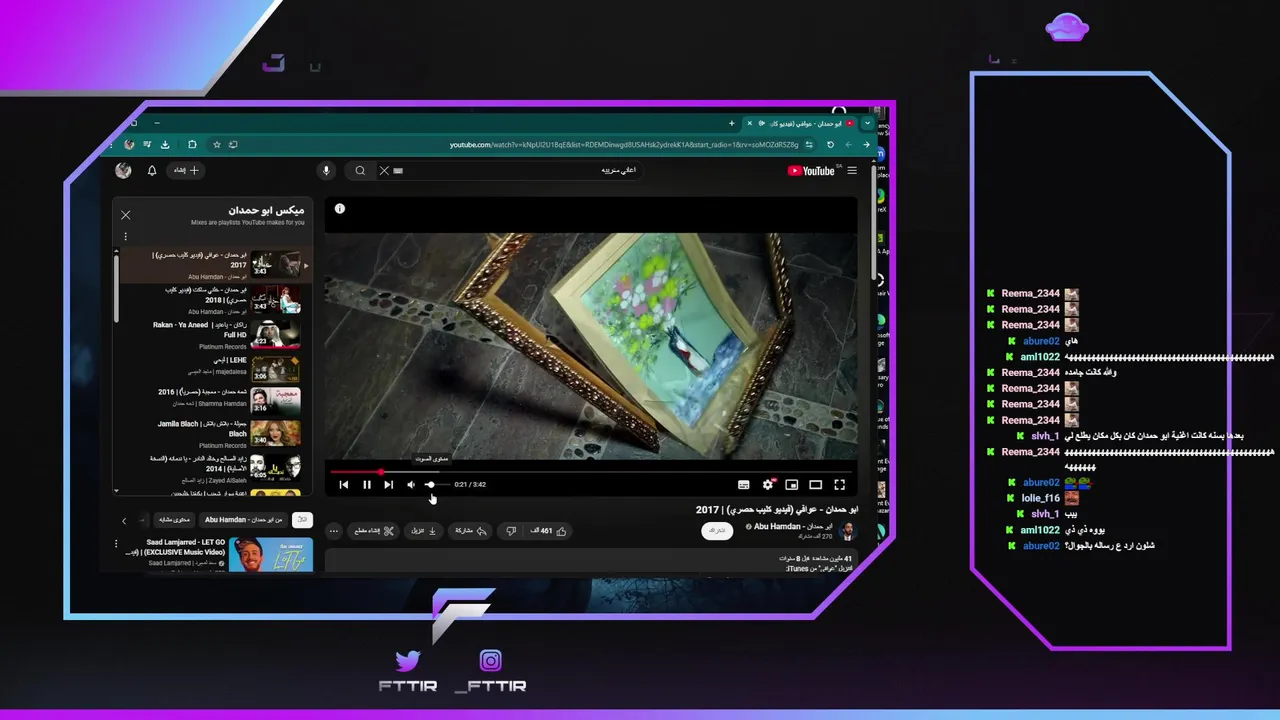
Task: Open the on-screen keyboard in search box
Action: pyautogui.click(x=398, y=171)
